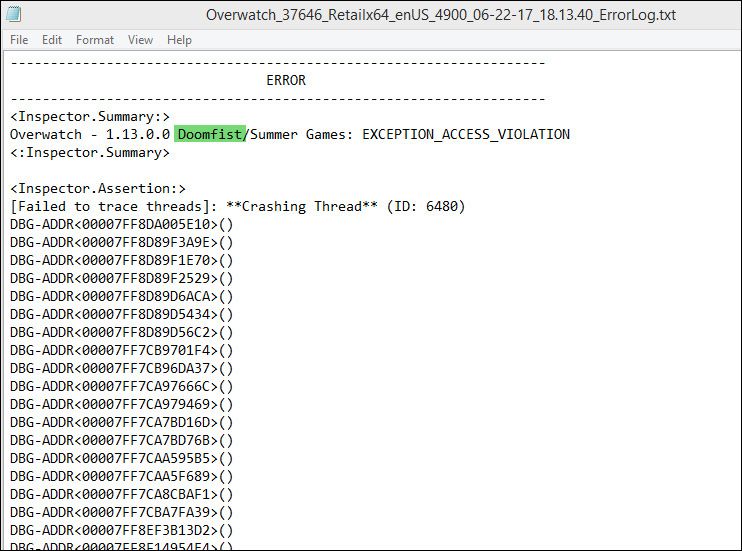Click line DBG-ADDR<00007FF7CA7BD16D>()
This screenshot has width=742, height=551.
tap(122, 422)
